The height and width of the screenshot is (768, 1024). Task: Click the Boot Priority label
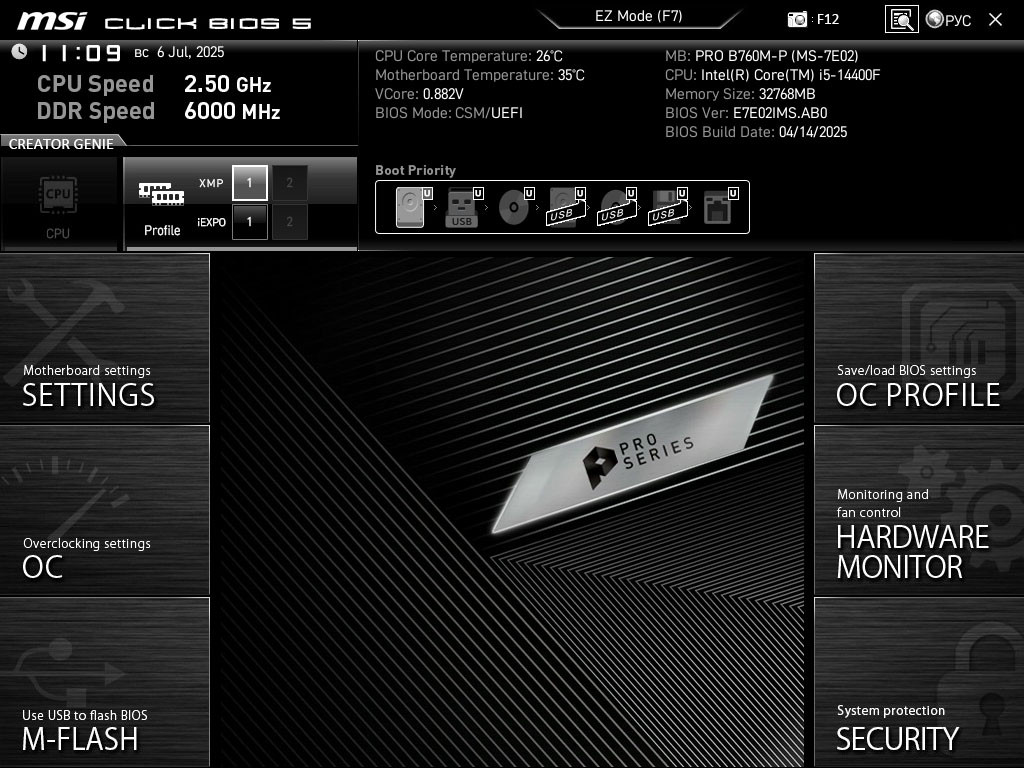[415, 170]
